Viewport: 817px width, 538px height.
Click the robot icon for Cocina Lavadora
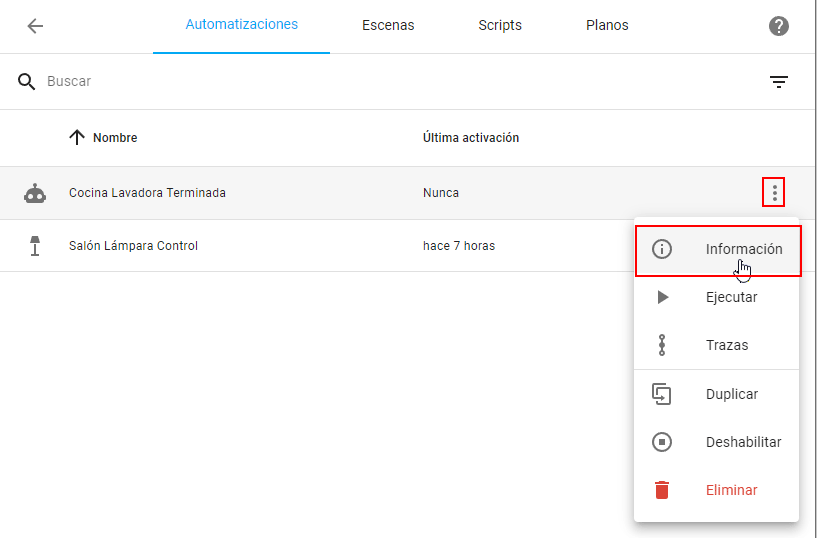pyautogui.click(x=35, y=194)
